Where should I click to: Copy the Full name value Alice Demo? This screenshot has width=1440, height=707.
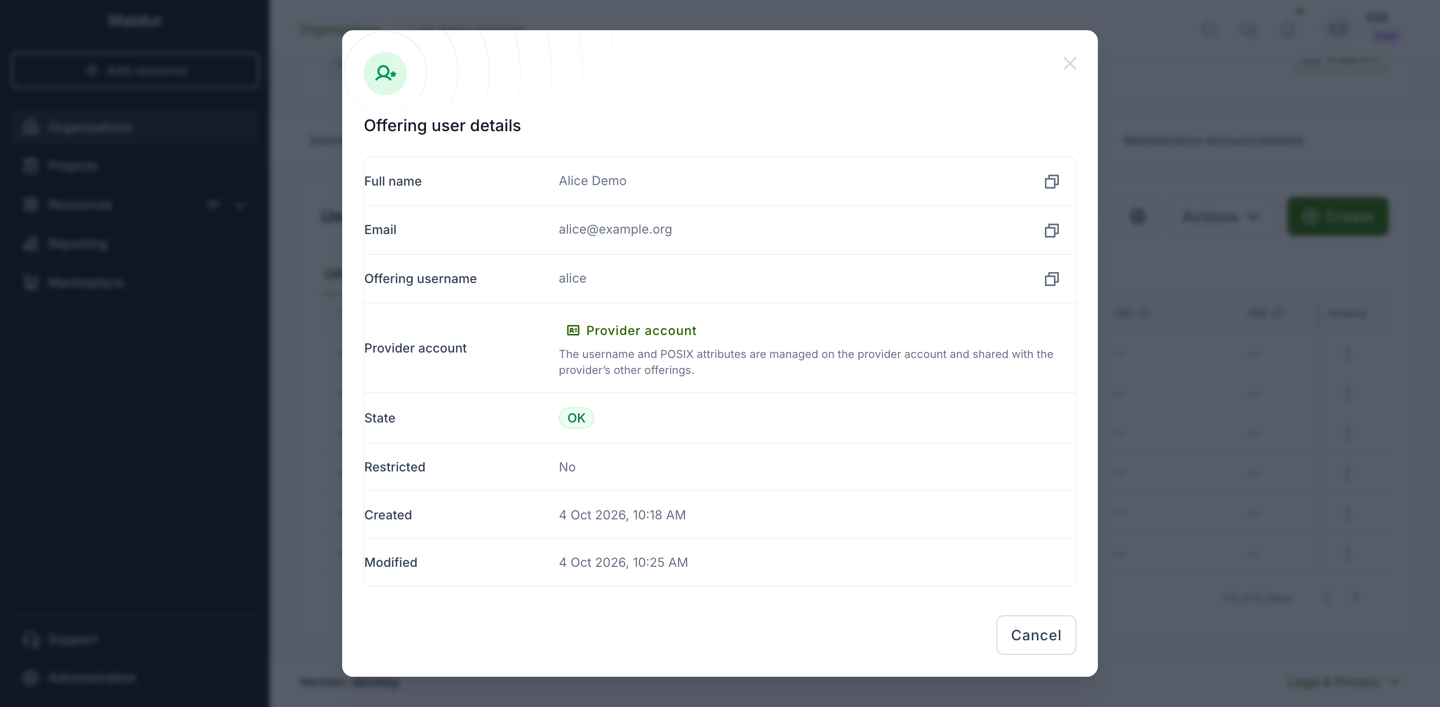1051,182
